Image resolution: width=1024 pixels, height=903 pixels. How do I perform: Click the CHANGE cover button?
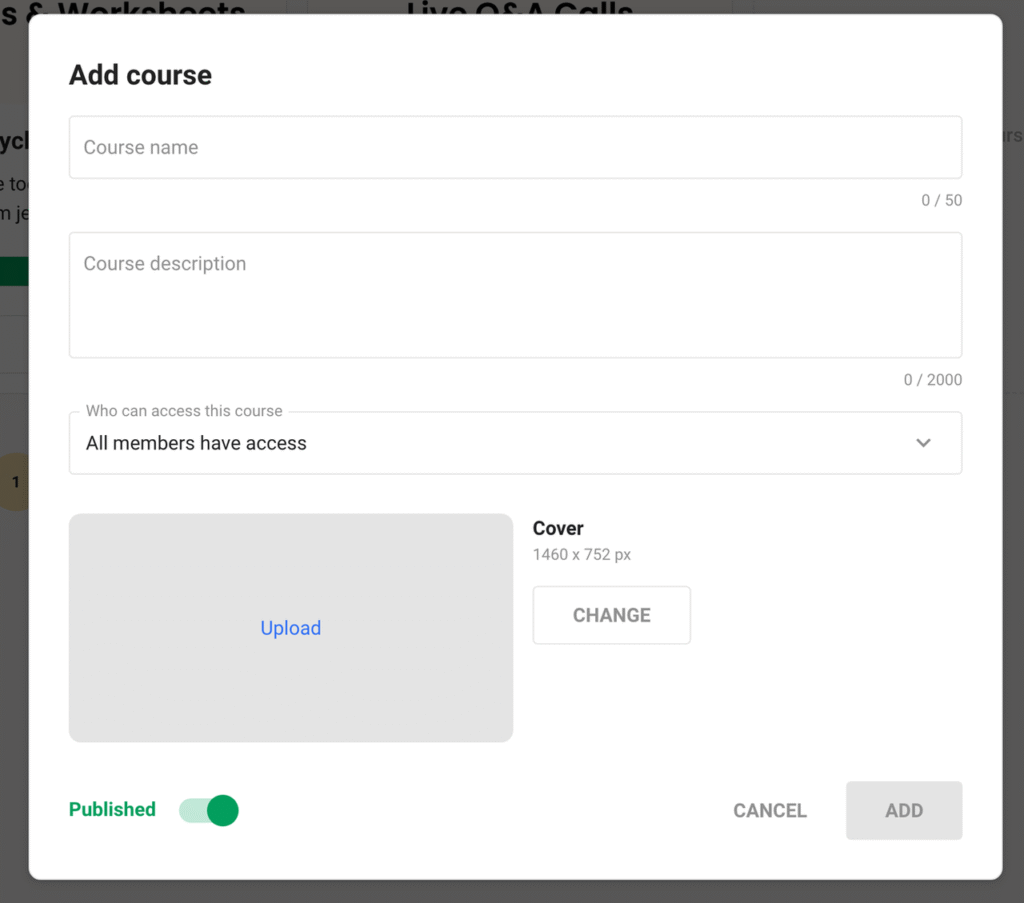pyautogui.click(x=611, y=615)
